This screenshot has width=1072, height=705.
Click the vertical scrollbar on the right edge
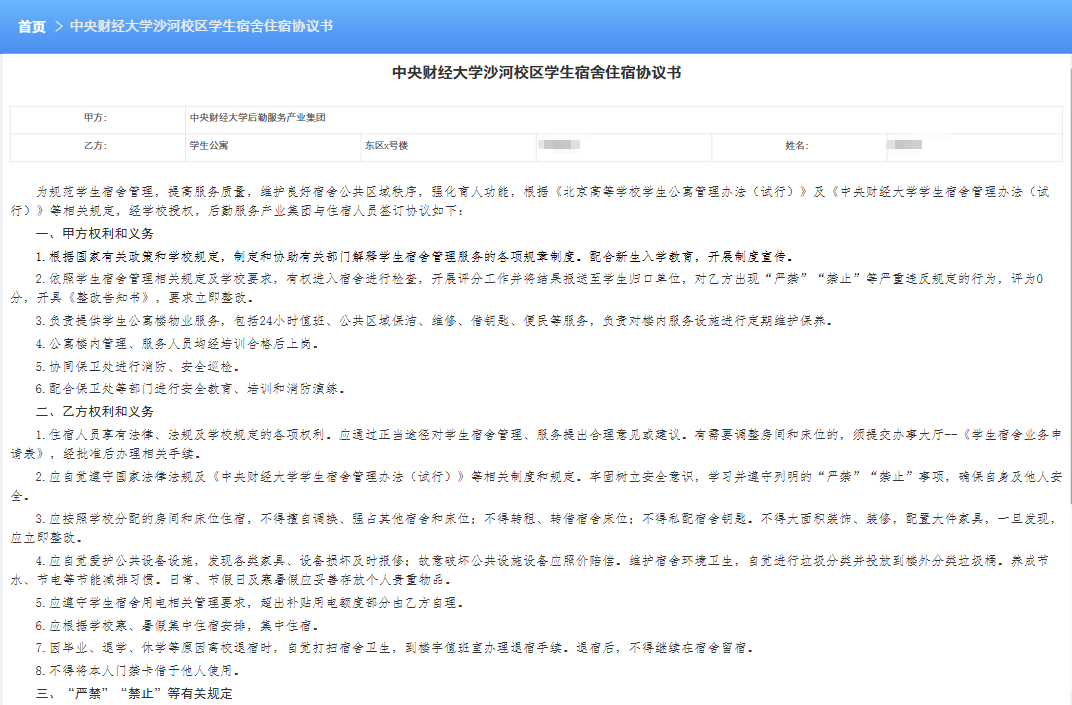[1069, 287]
